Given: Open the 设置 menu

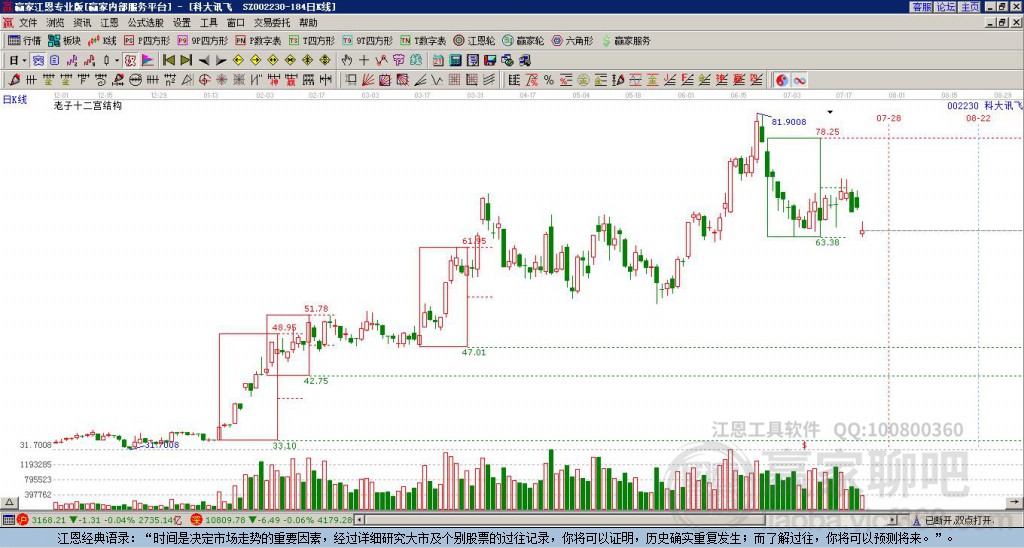Looking at the screenshot, I should pyautogui.click(x=182, y=23).
